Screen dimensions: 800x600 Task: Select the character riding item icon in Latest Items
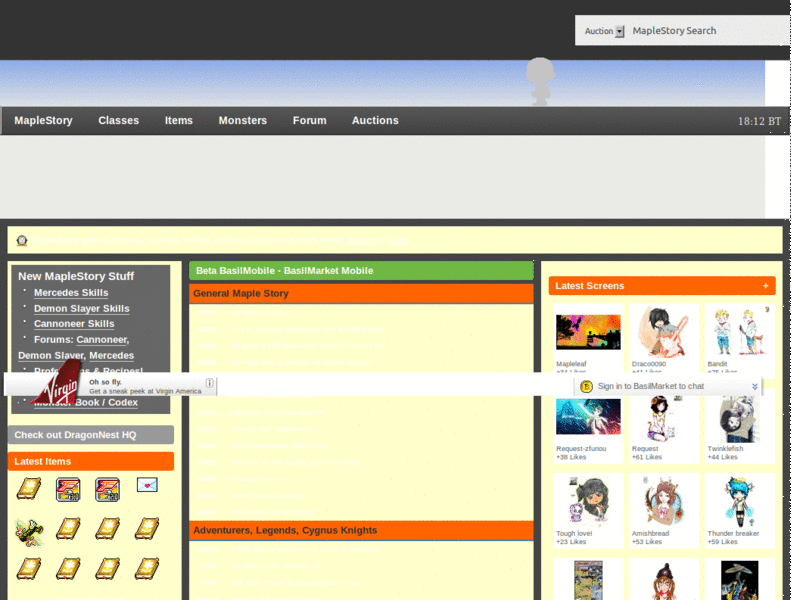click(29, 531)
